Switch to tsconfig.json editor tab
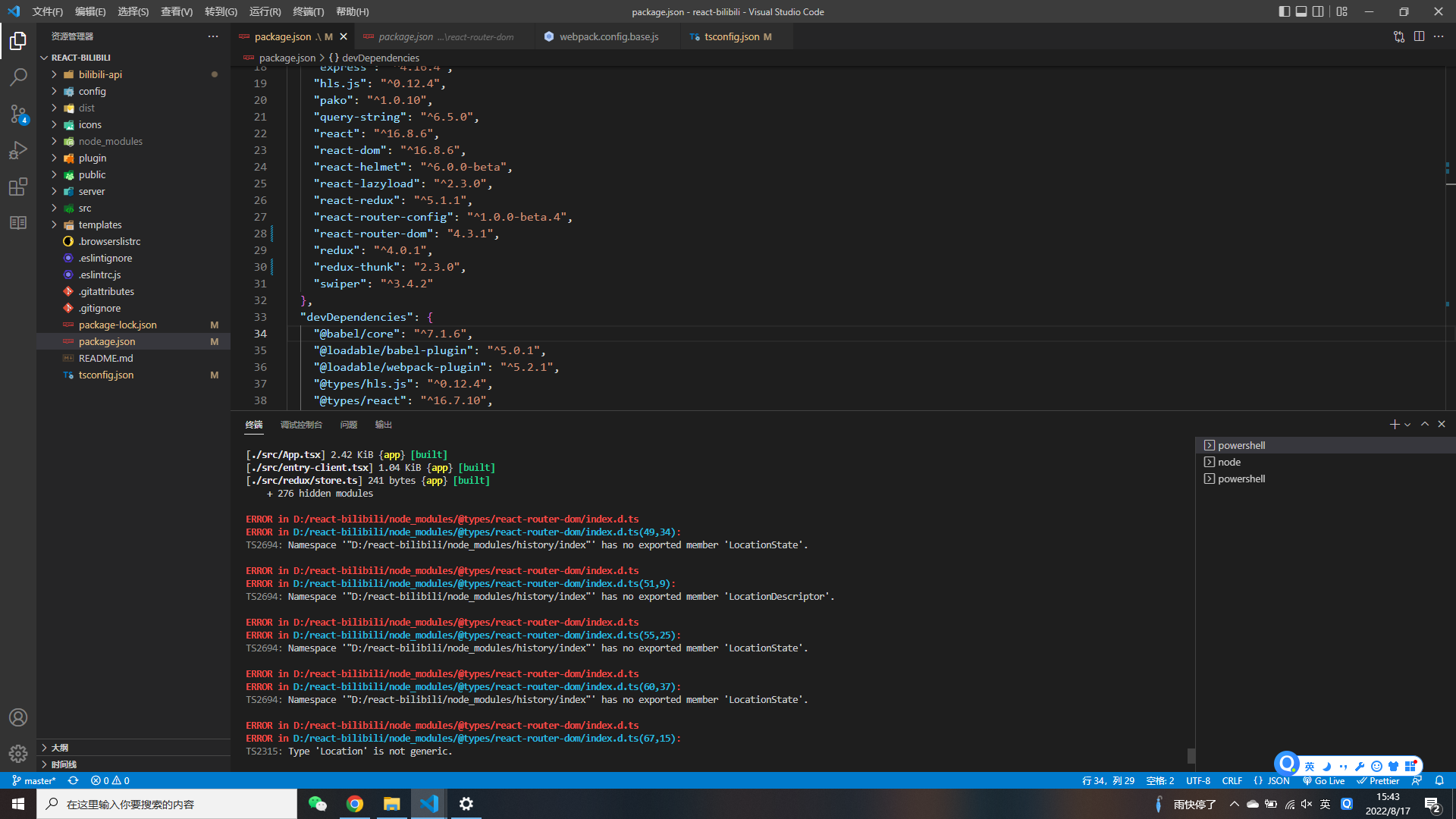Image resolution: width=1456 pixels, height=819 pixels. point(731,36)
